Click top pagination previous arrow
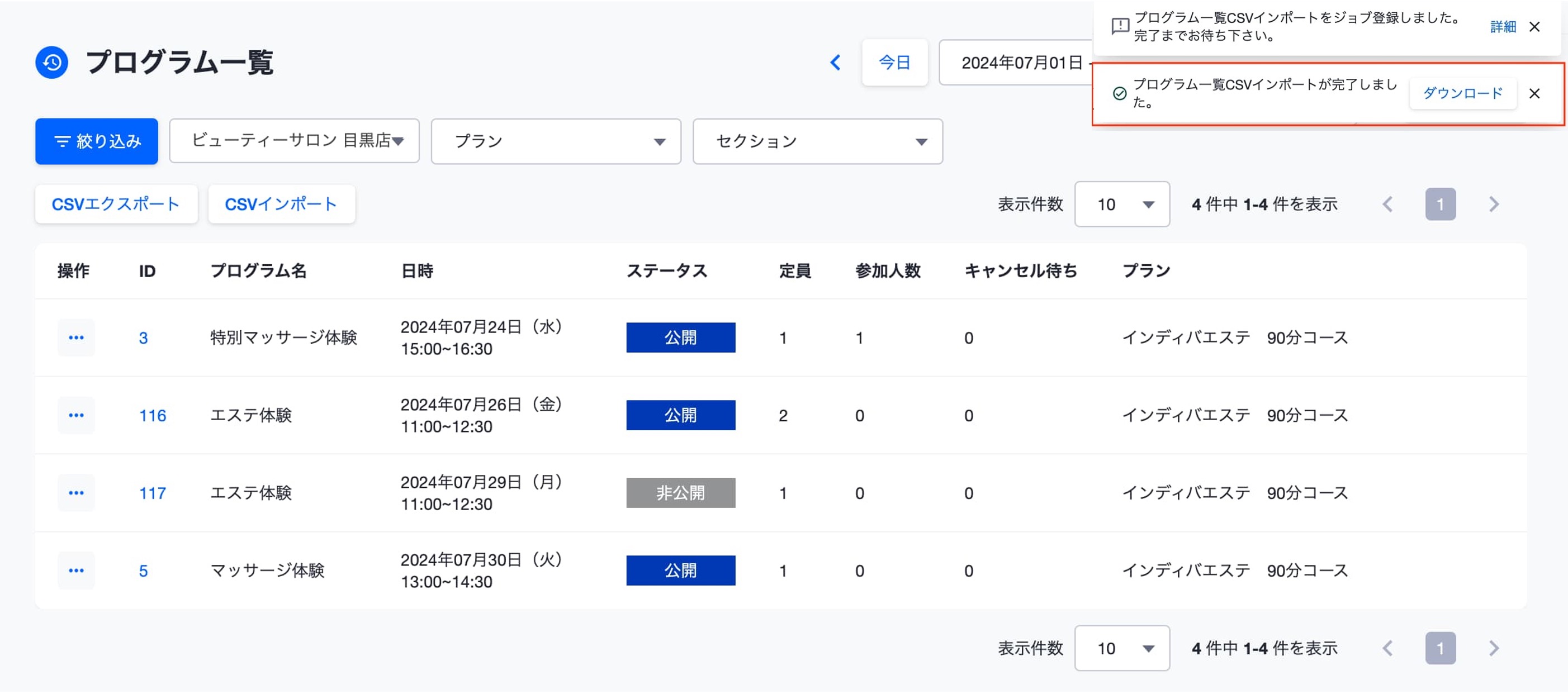Viewport: 1568px width, 694px height. (x=1388, y=205)
